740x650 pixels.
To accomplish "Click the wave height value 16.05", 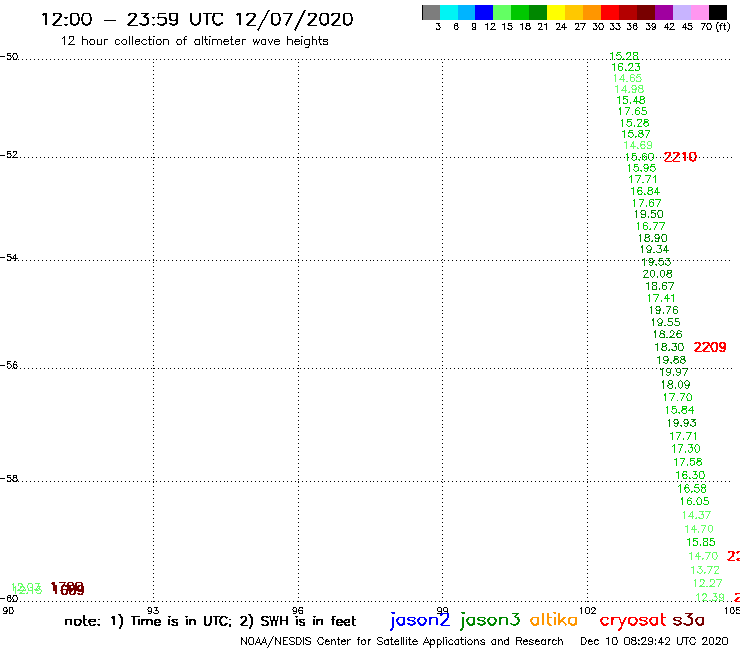I will (x=695, y=501).
